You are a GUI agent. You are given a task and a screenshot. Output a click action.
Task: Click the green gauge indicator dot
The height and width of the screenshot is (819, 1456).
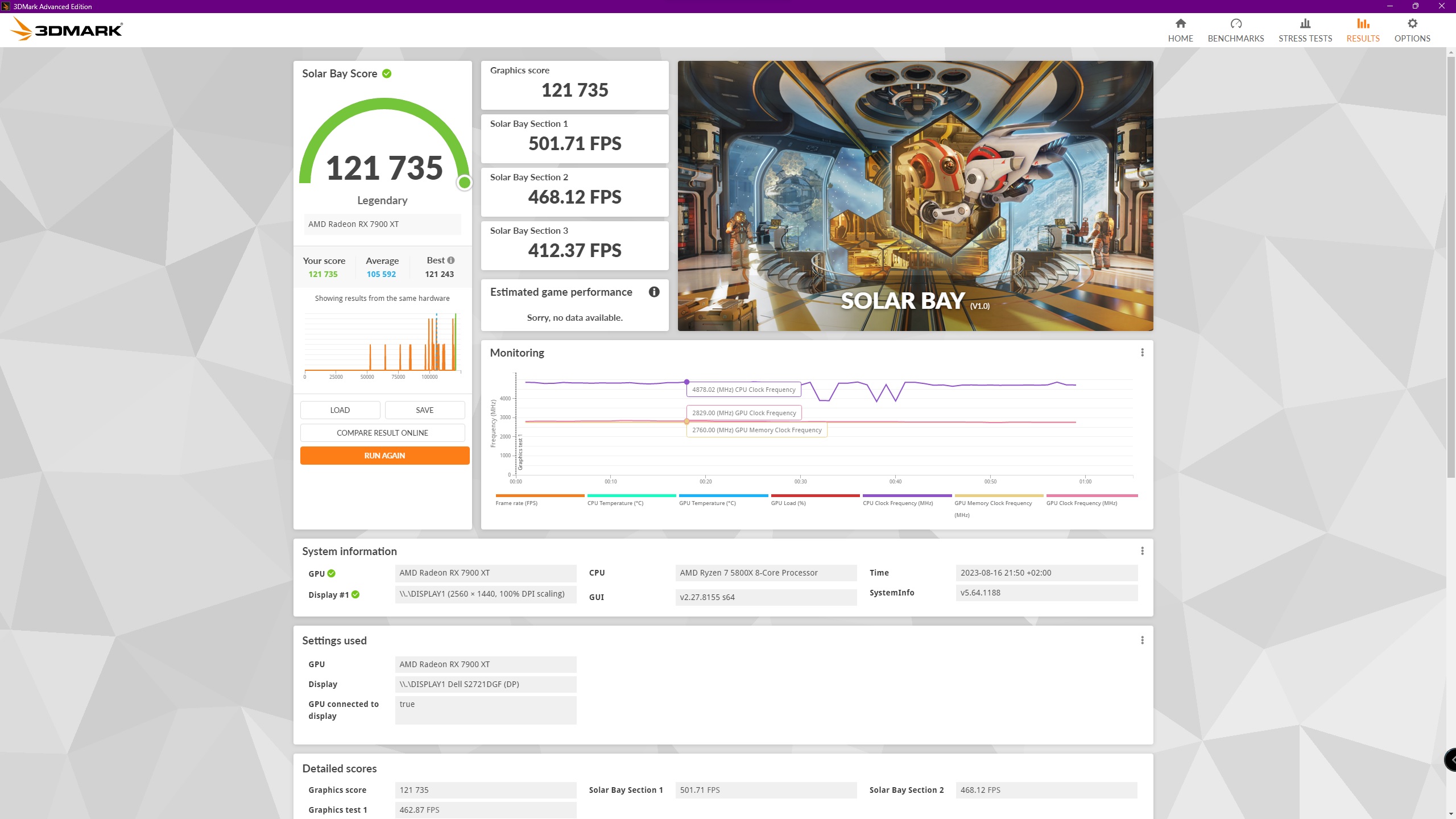(464, 183)
